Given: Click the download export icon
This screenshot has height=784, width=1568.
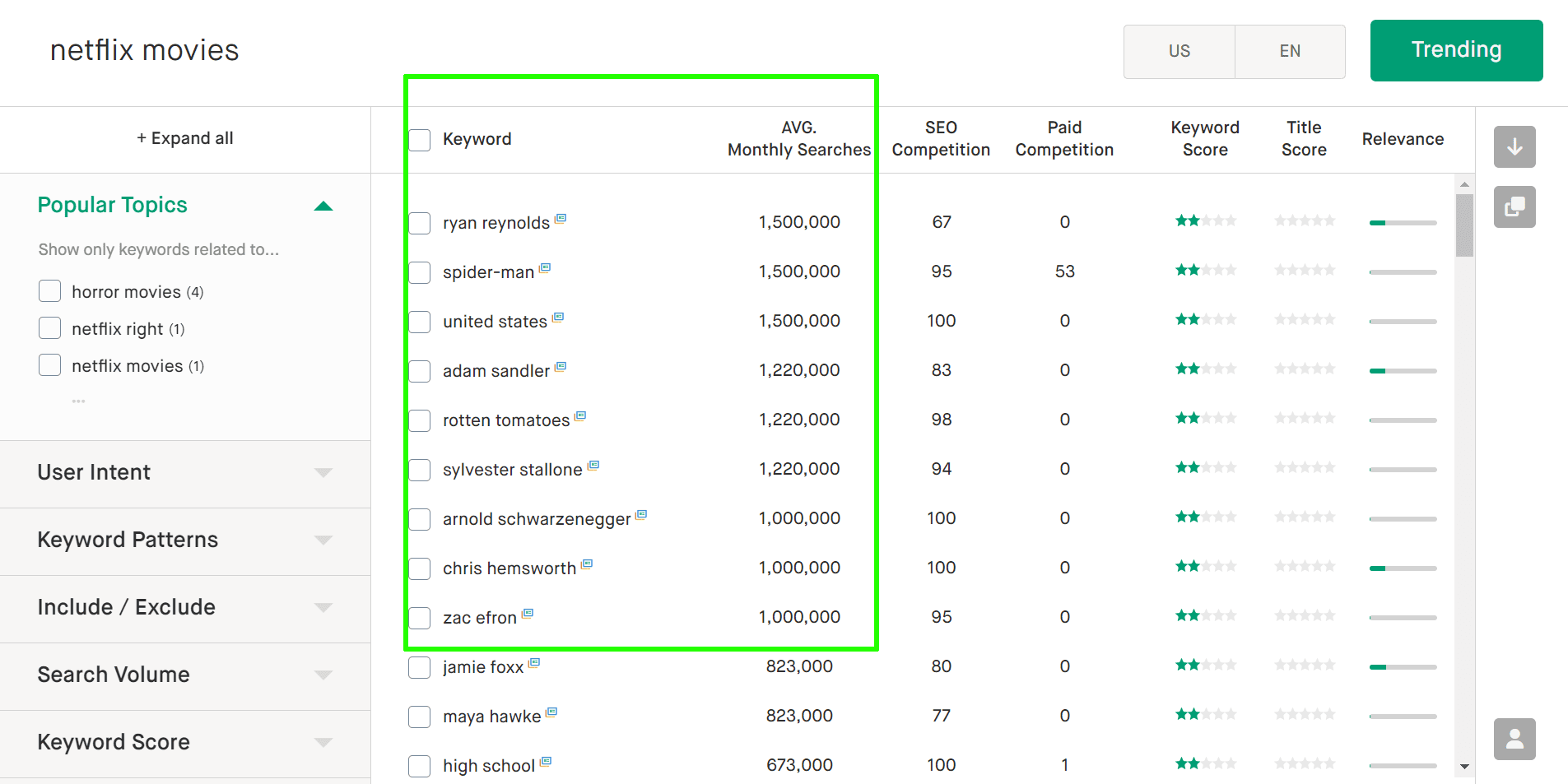Looking at the screenshot, I should coord(1514,147).
